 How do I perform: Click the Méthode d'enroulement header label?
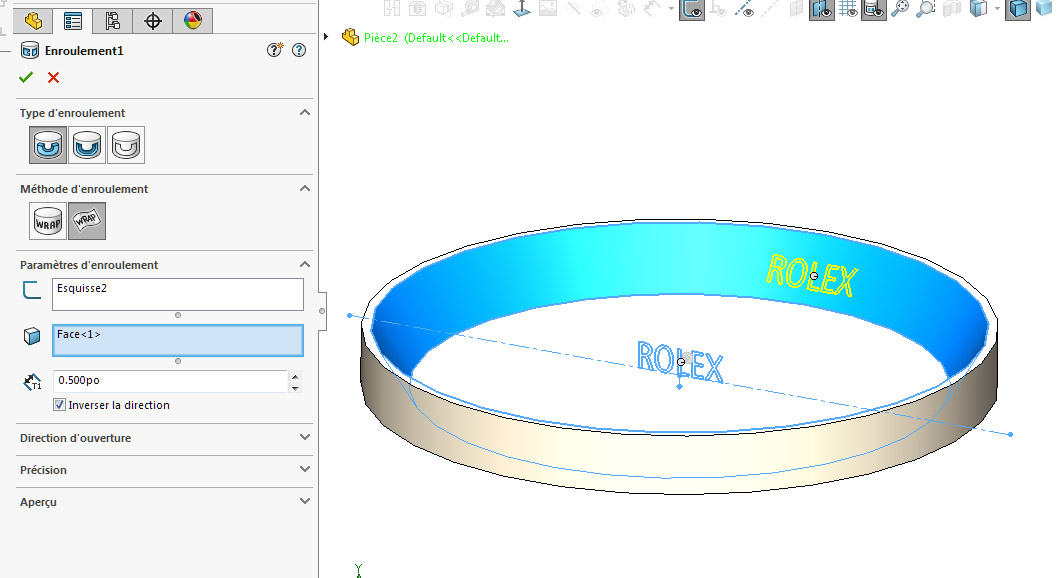coord(84,189)
